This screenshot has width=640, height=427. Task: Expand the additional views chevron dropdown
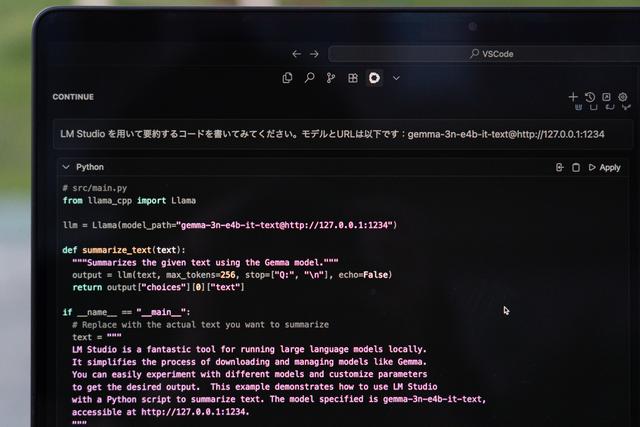pyautogui.click(x=396, y=78)
